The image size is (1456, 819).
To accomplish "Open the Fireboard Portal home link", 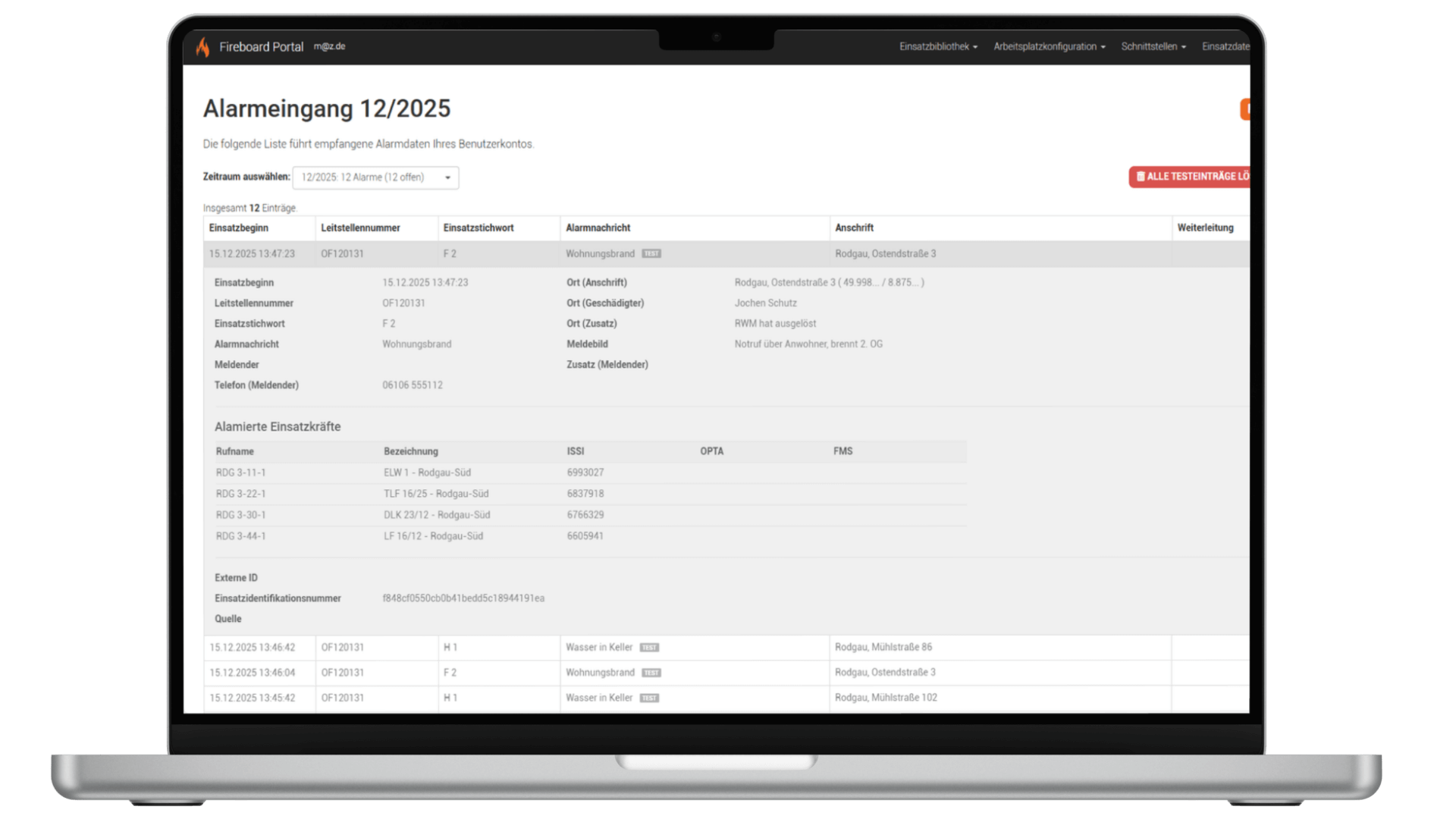I will (x=262, y=46).
